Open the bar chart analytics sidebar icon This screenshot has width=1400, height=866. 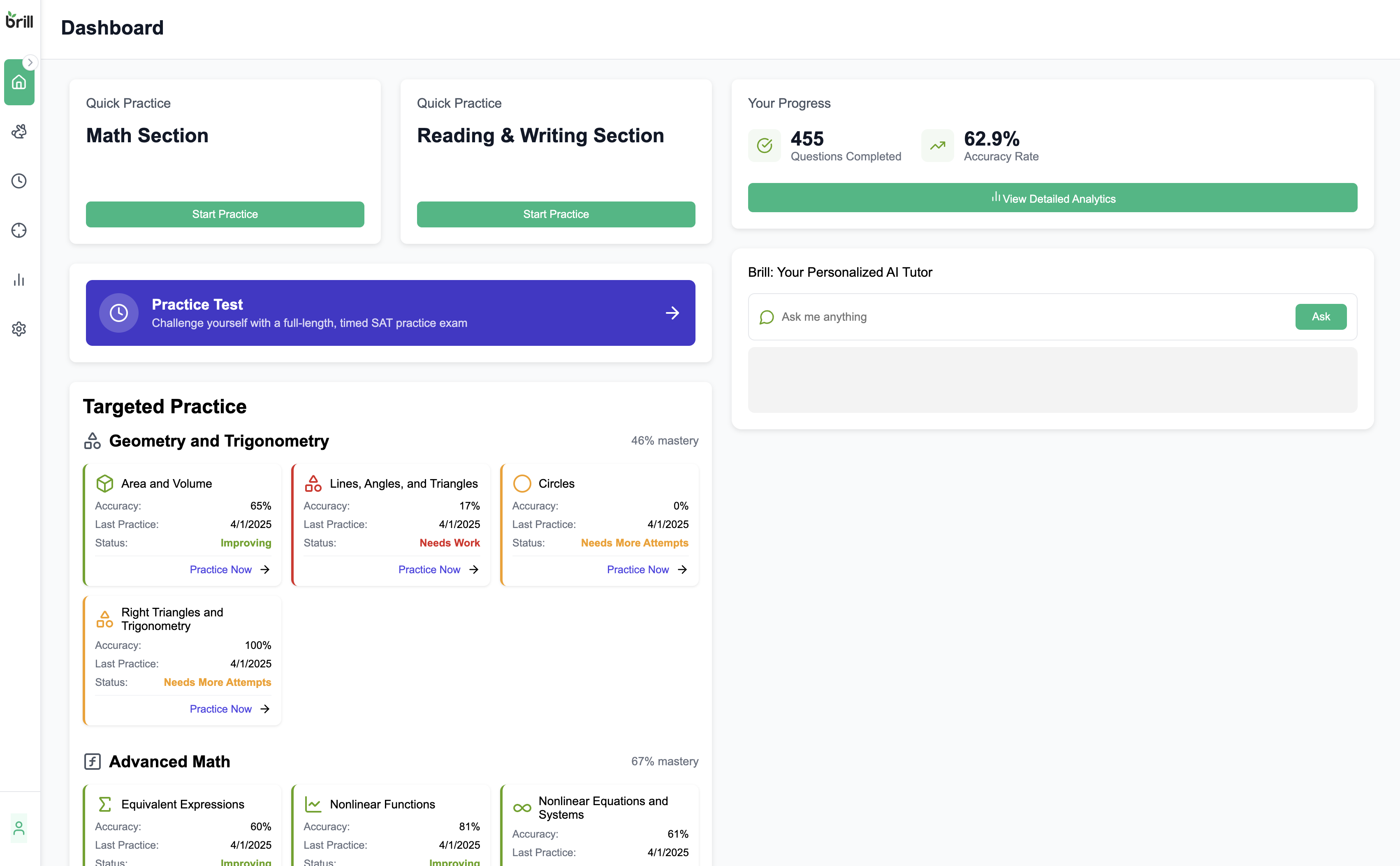pyautogui.click(x=19, y=280)
